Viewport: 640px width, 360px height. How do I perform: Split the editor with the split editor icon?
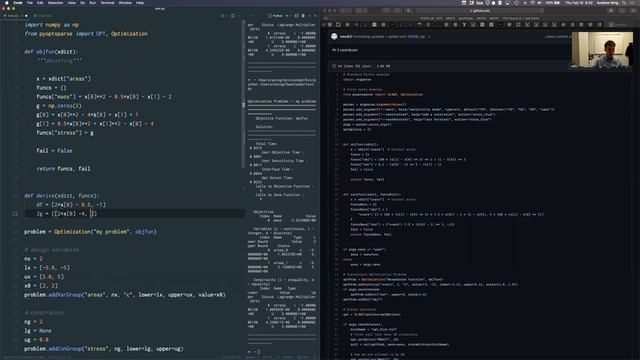pyautogui.click(x=233, y=16)
